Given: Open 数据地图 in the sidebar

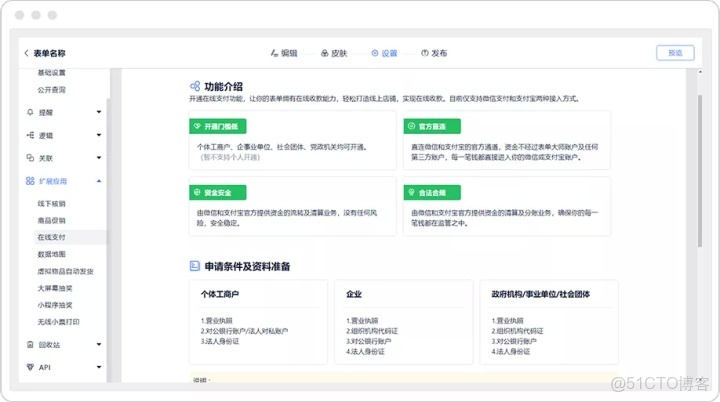Looking at the screenshot, I should [x=51, y=254].
